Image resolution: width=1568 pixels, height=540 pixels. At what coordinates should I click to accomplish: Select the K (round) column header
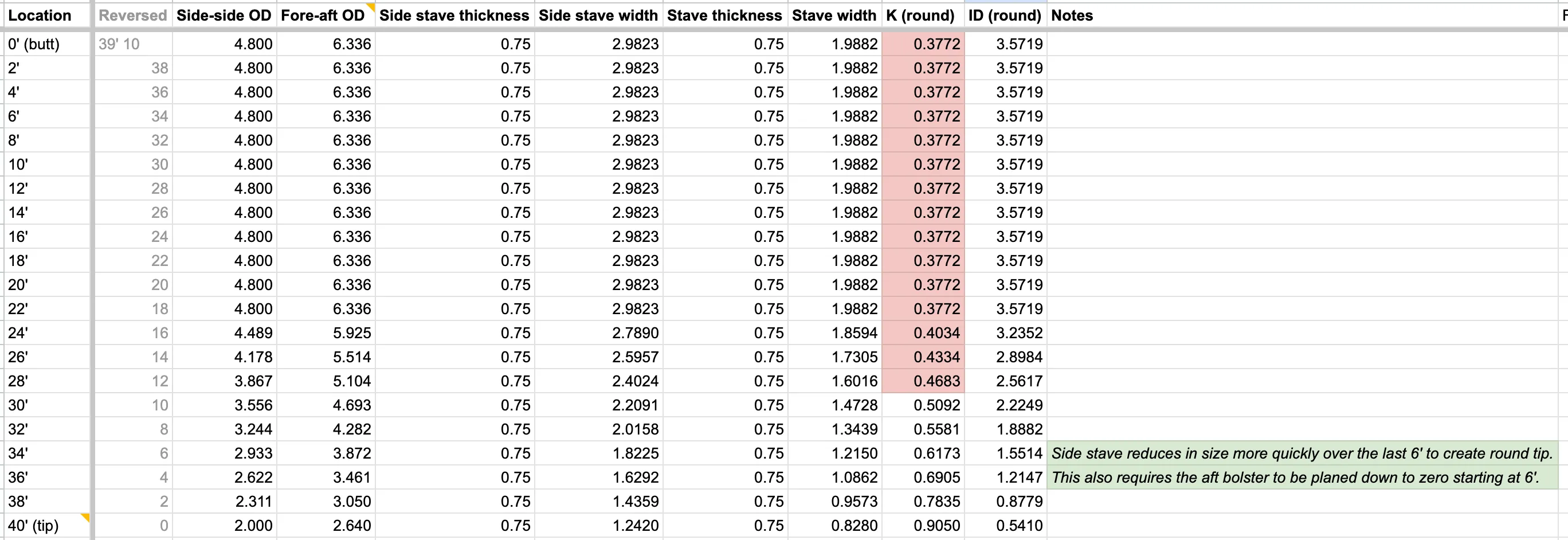[922, 15]
